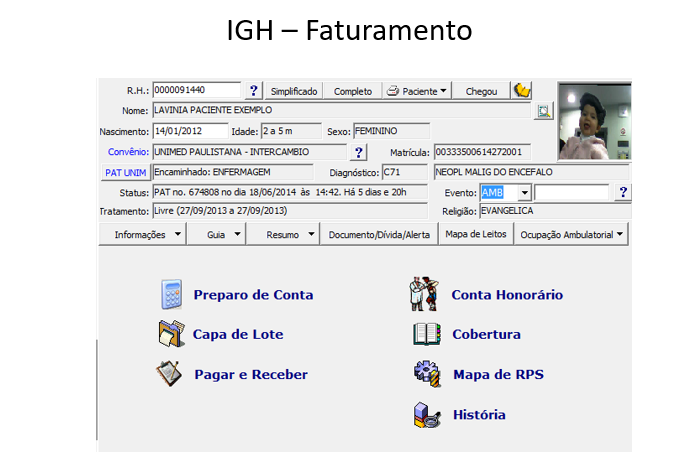Click the printer icon on Paciente button
This screenshot has height=466, width=694.
click(393, 91)
